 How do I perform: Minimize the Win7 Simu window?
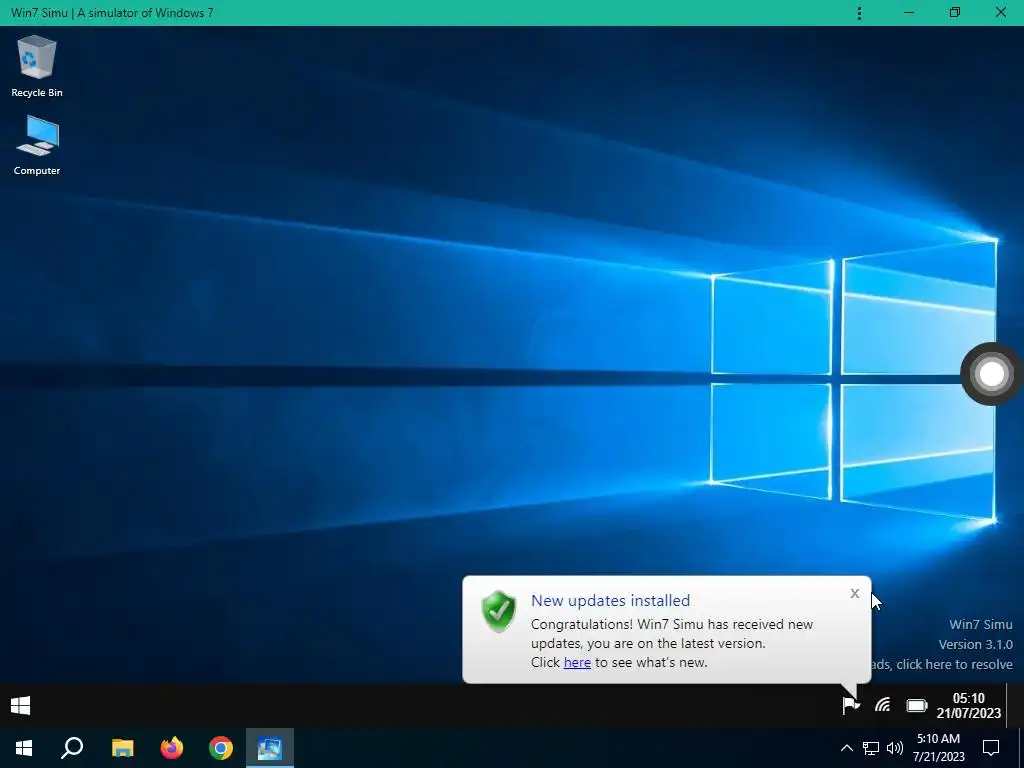908,13
